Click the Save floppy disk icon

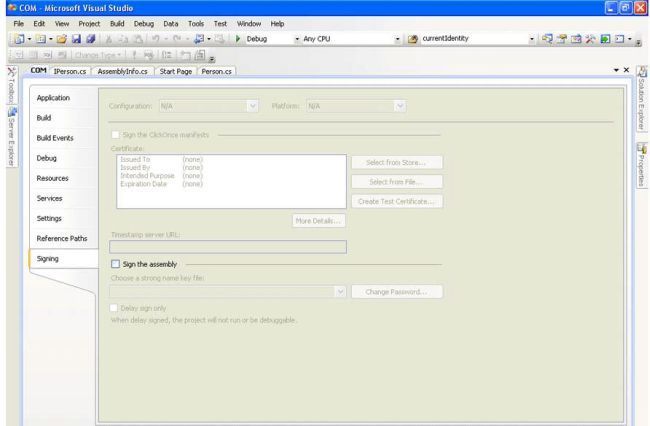click(x=76, y=39)
